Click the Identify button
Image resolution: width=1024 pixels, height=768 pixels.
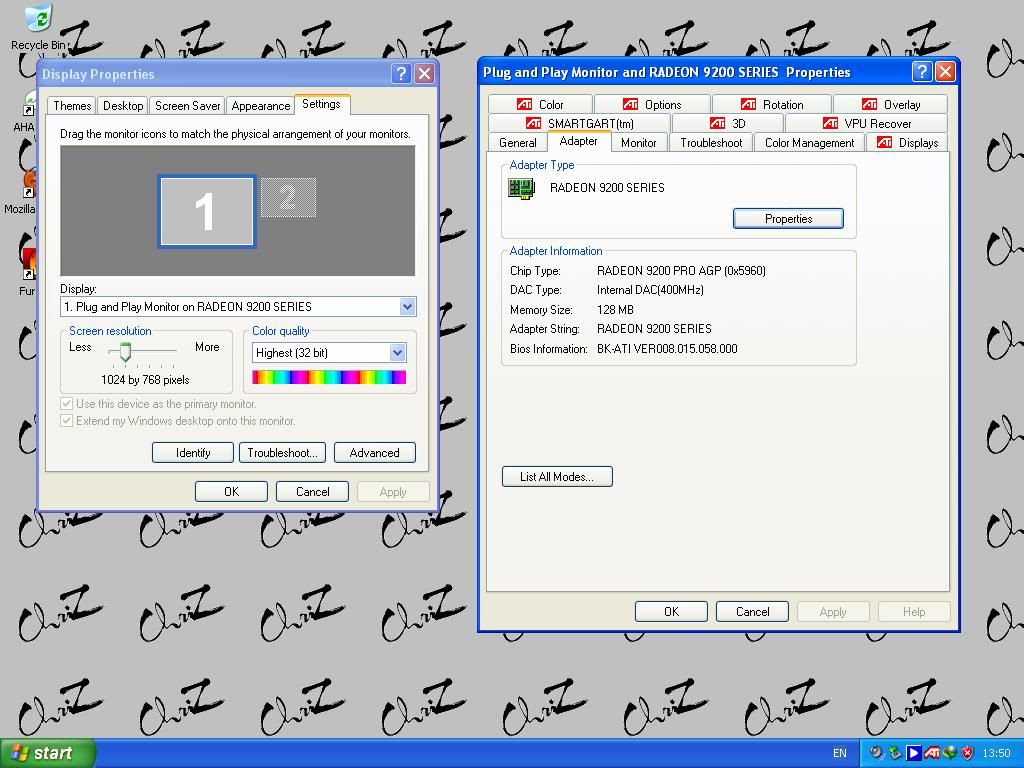193,453
